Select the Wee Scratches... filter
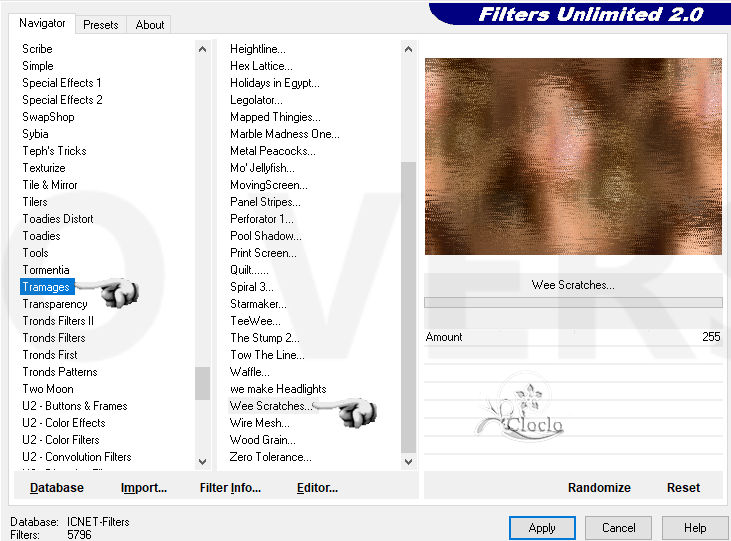This screenshot has width=731, height=541. [x=270, y=406]
